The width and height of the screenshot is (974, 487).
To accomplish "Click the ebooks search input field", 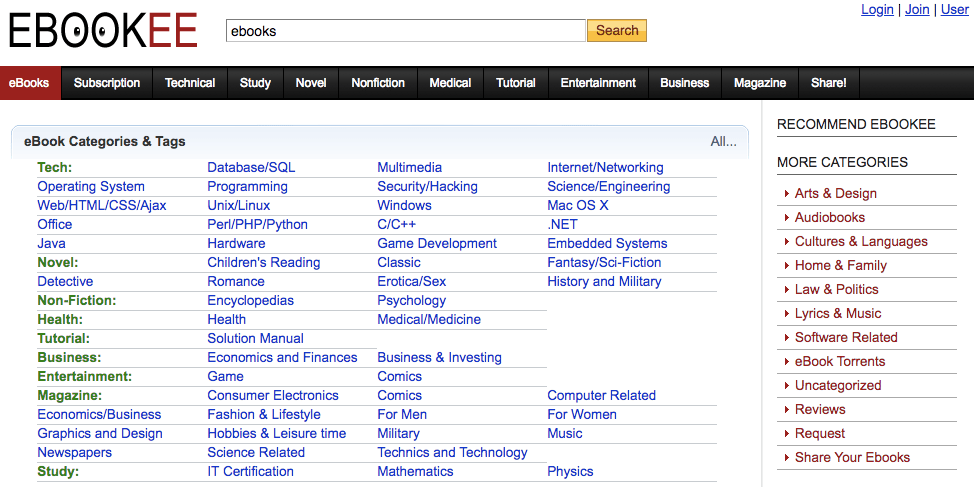I will pyautogui.click(x=406, y=30).
